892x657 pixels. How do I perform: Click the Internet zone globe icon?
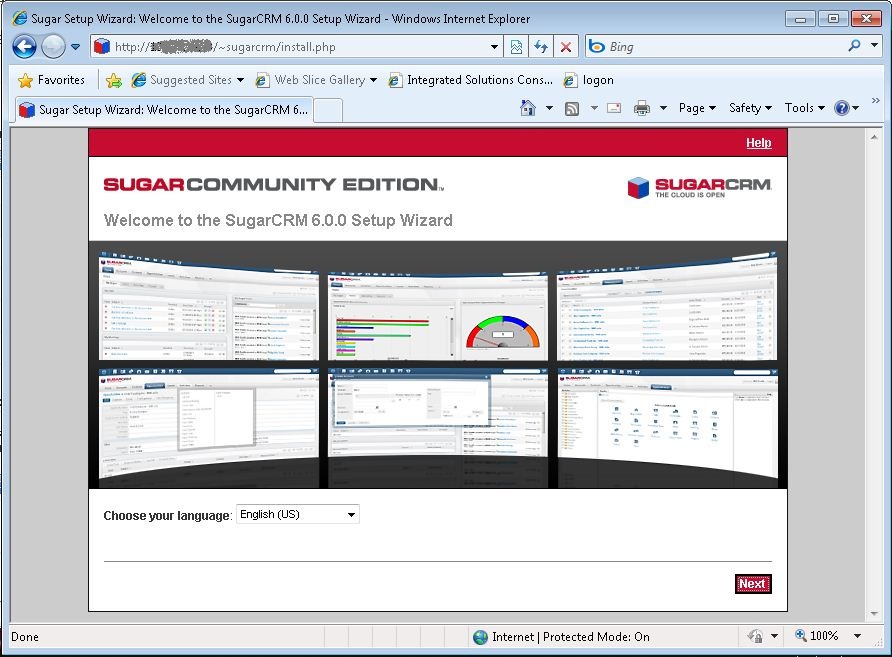click(481, 637)
